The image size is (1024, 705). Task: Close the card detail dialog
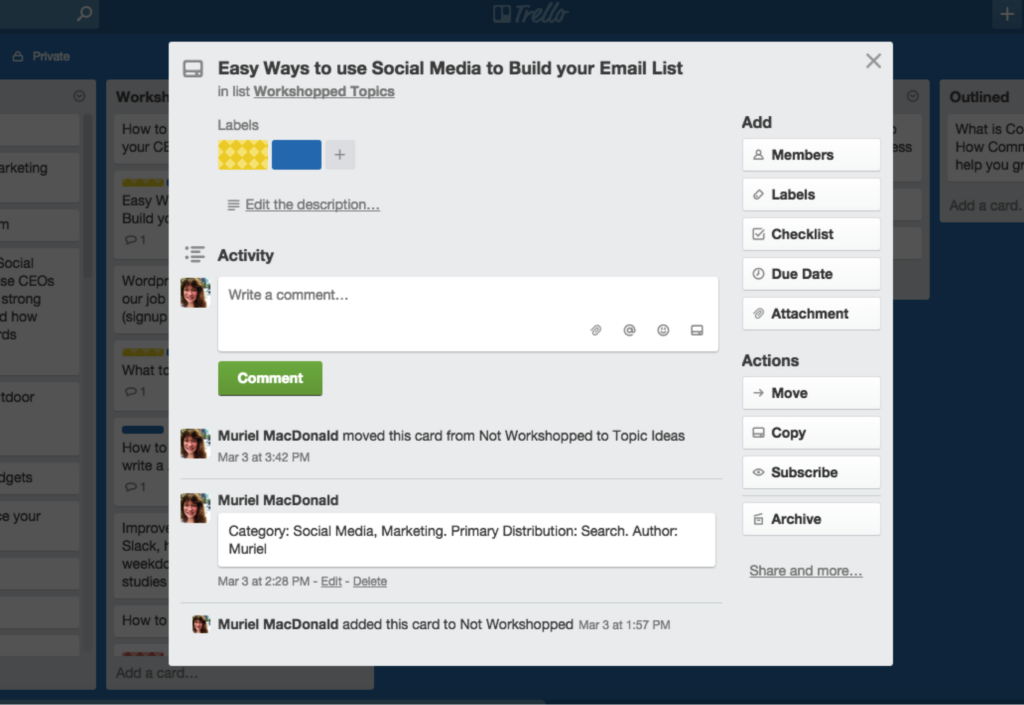pyautogui.click(x=873, y=61)
